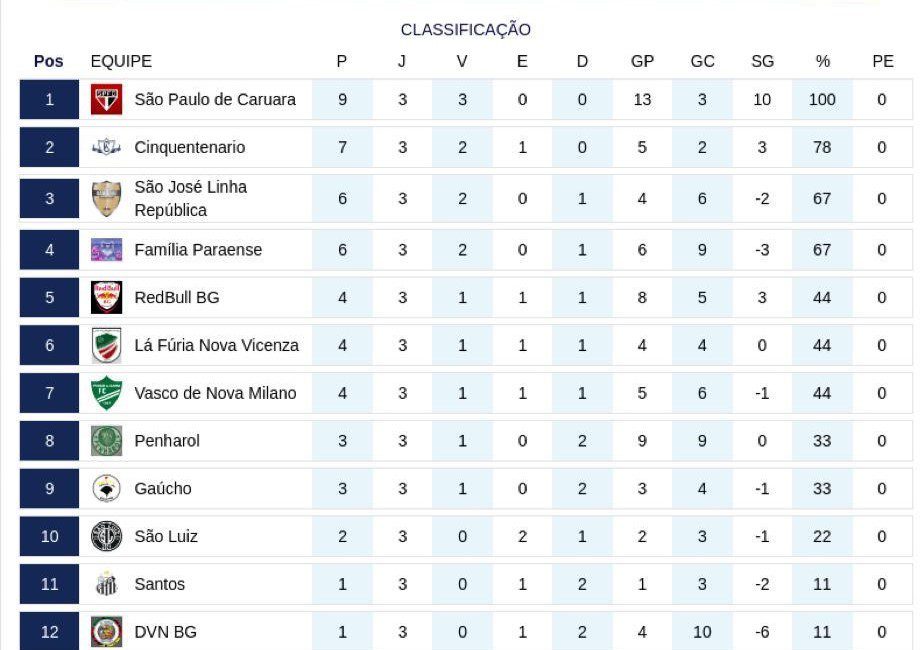Sort by the Pos column header
The height and width of the screenshot is (650, 922).
pos(49,61)
